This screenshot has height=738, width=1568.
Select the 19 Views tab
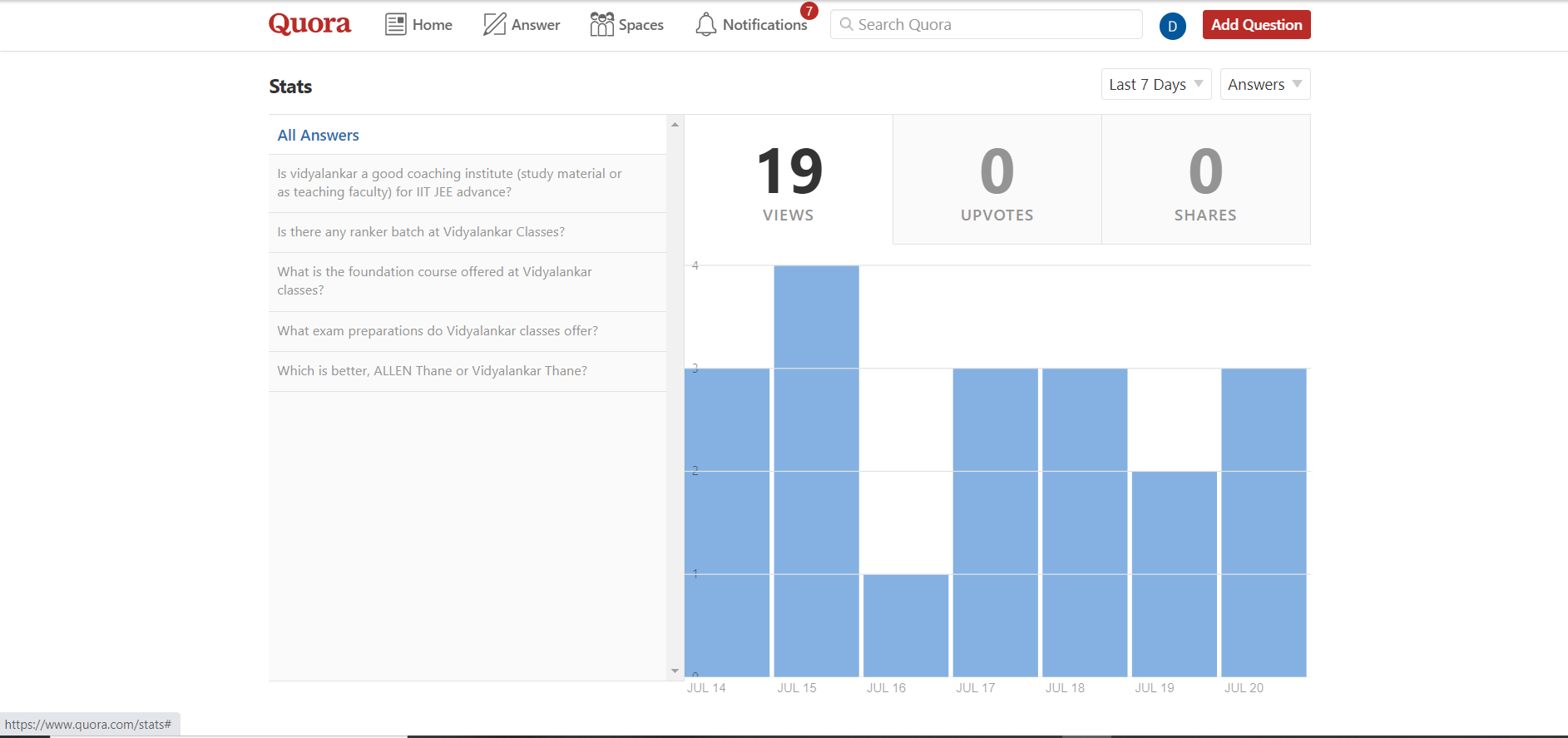coord(789,180)
